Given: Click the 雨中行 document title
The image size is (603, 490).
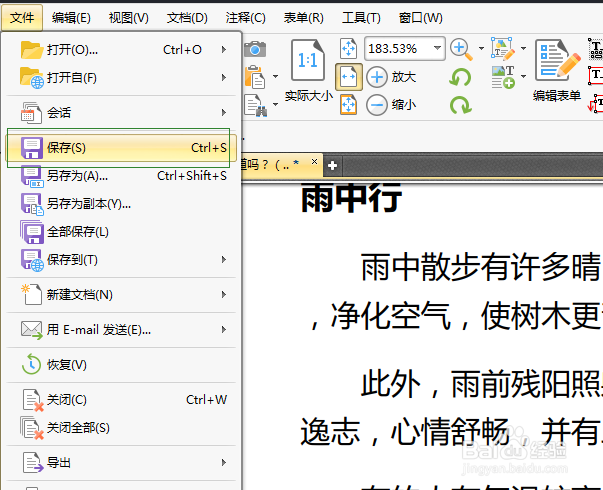Looking at the screenshot, I should pyautogui.click(x=351, y=198).
